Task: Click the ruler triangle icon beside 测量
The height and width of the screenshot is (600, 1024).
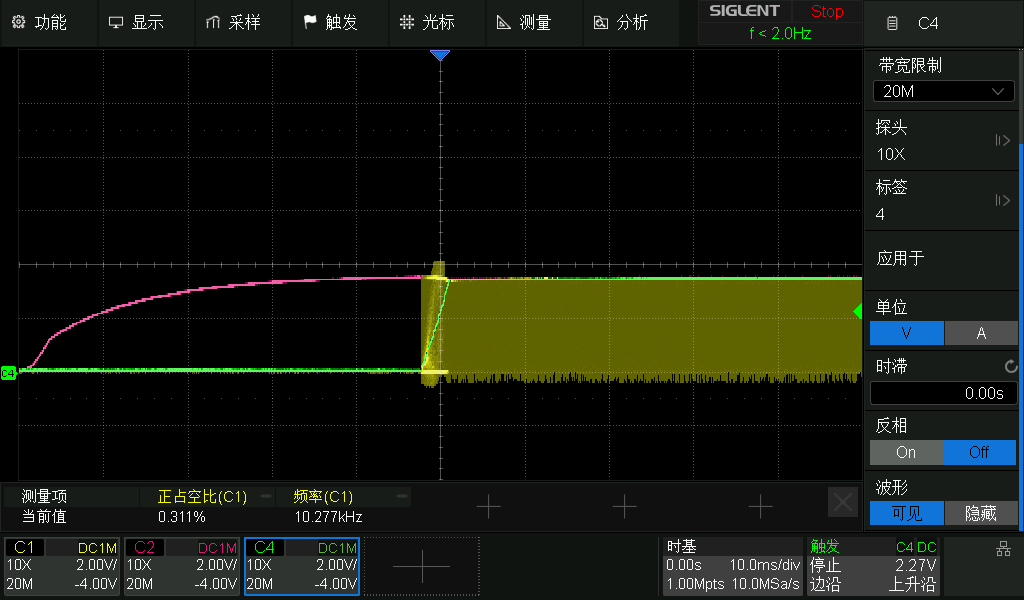Action: point(504,22)
